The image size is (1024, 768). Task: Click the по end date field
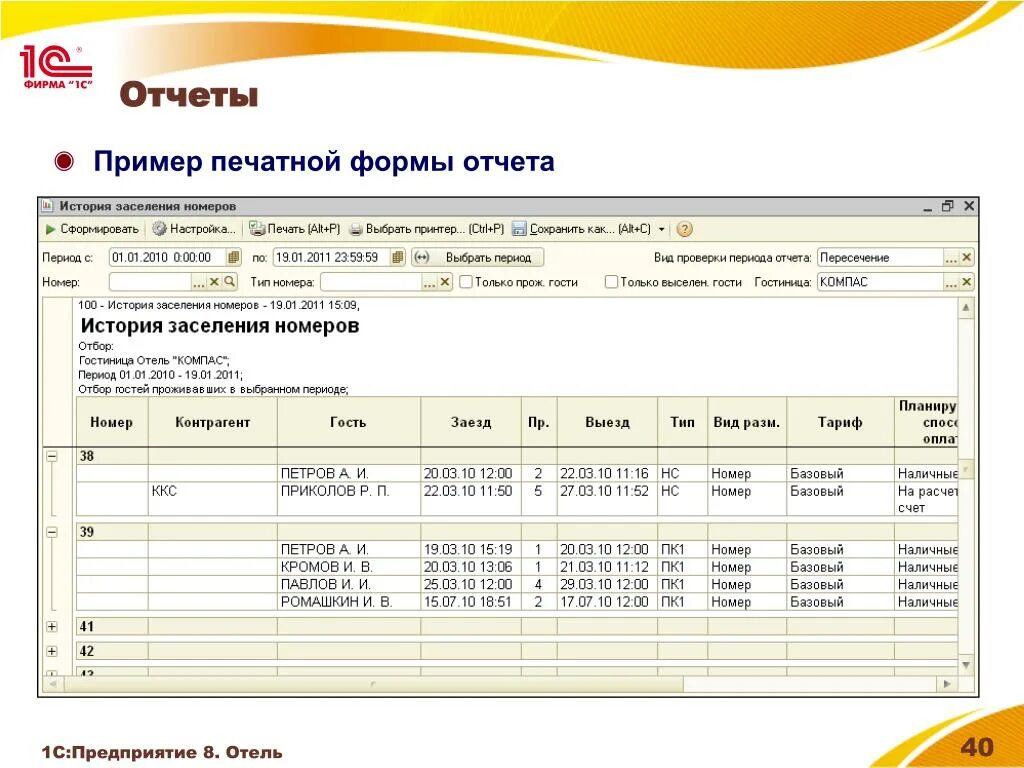332,257
